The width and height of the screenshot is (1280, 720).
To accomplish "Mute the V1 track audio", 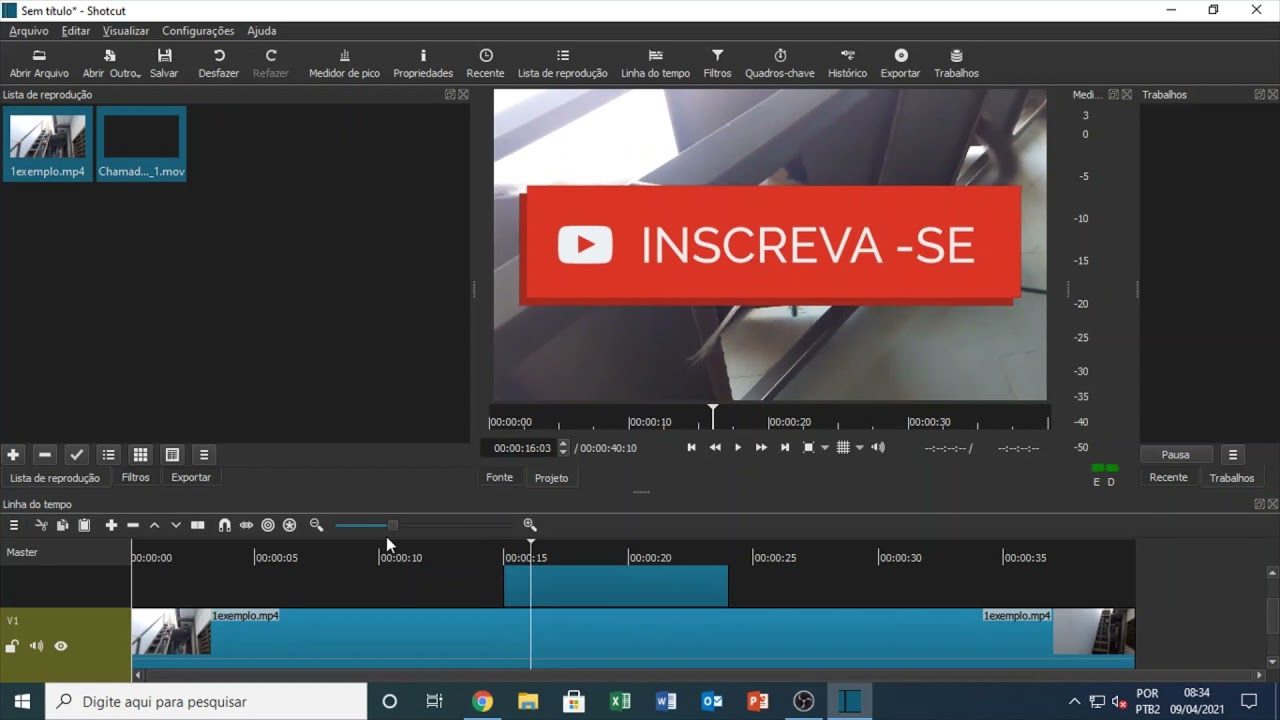I will click(36, 646).
